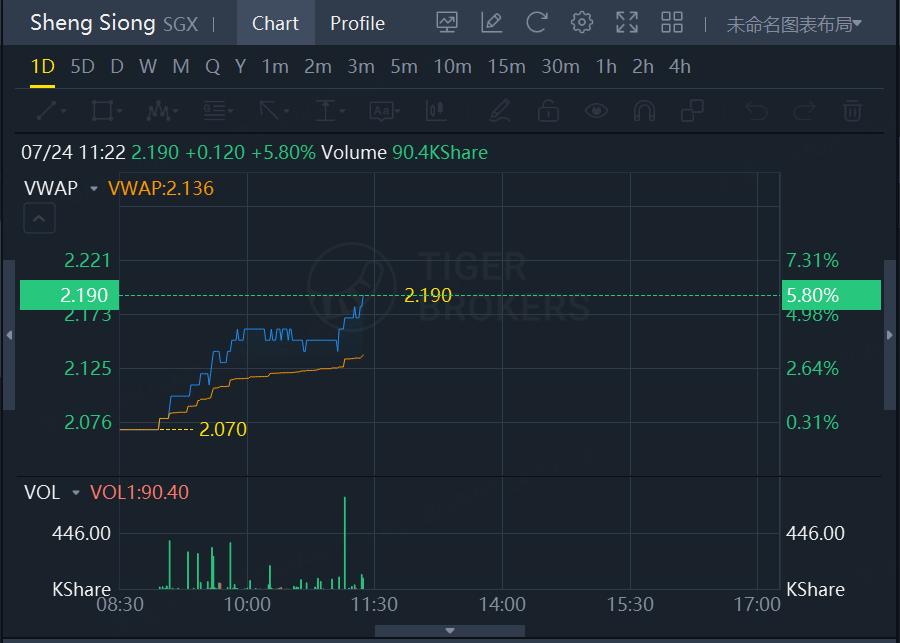Click the clone drawing overlapping squares icon

[x=692, y=110]
